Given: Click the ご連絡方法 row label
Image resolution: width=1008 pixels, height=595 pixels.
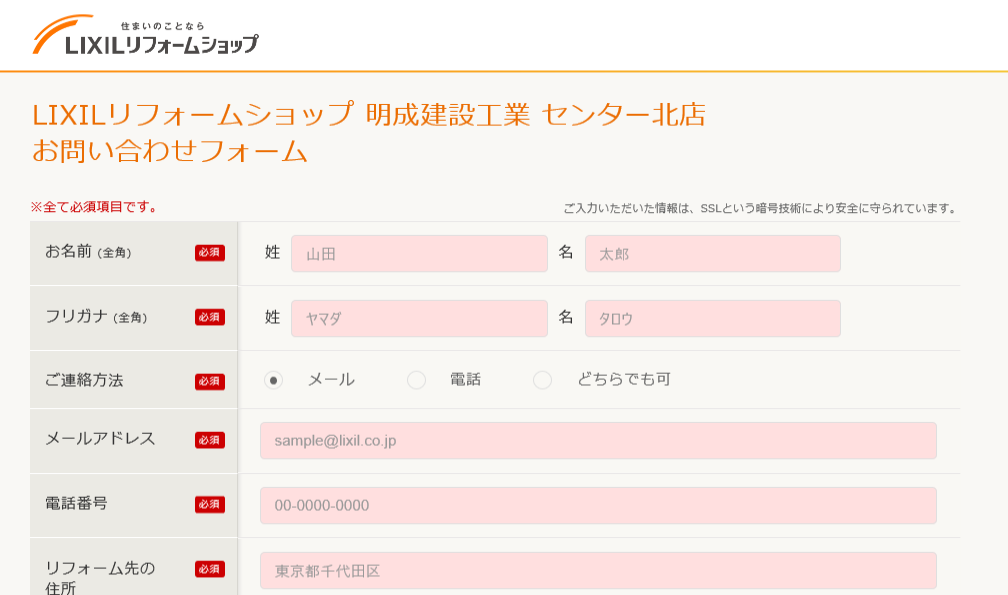Looking at the screenshot, I should [85, 380].
